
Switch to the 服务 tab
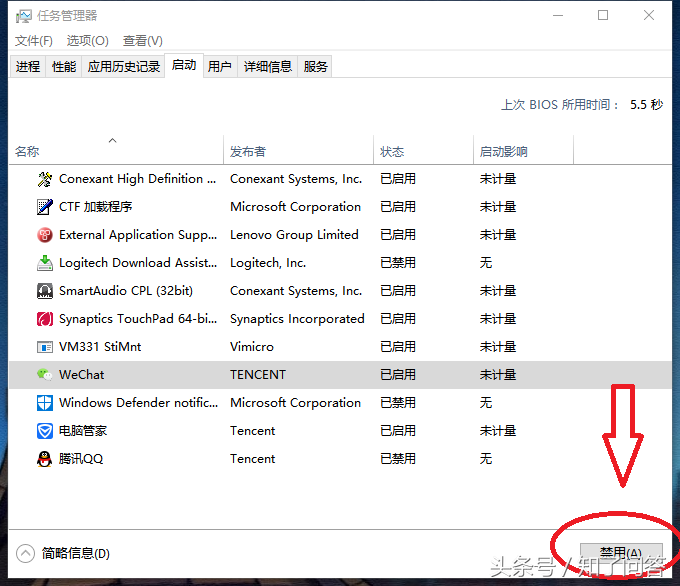[x=315, y=66]
